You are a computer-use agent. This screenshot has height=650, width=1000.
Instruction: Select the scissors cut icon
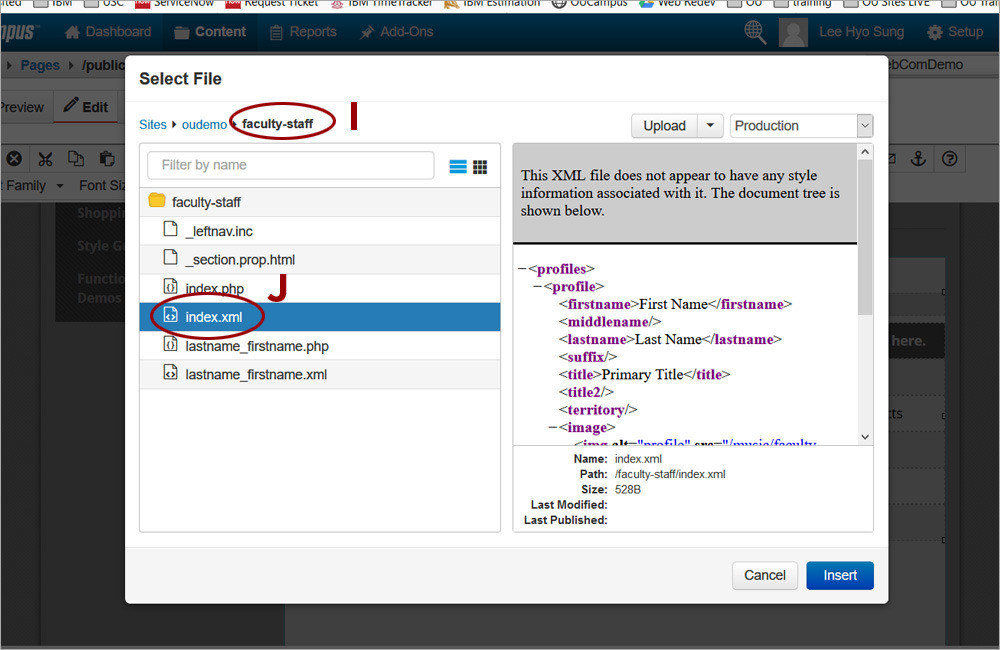pyautogui.click(x=44, y=158)
